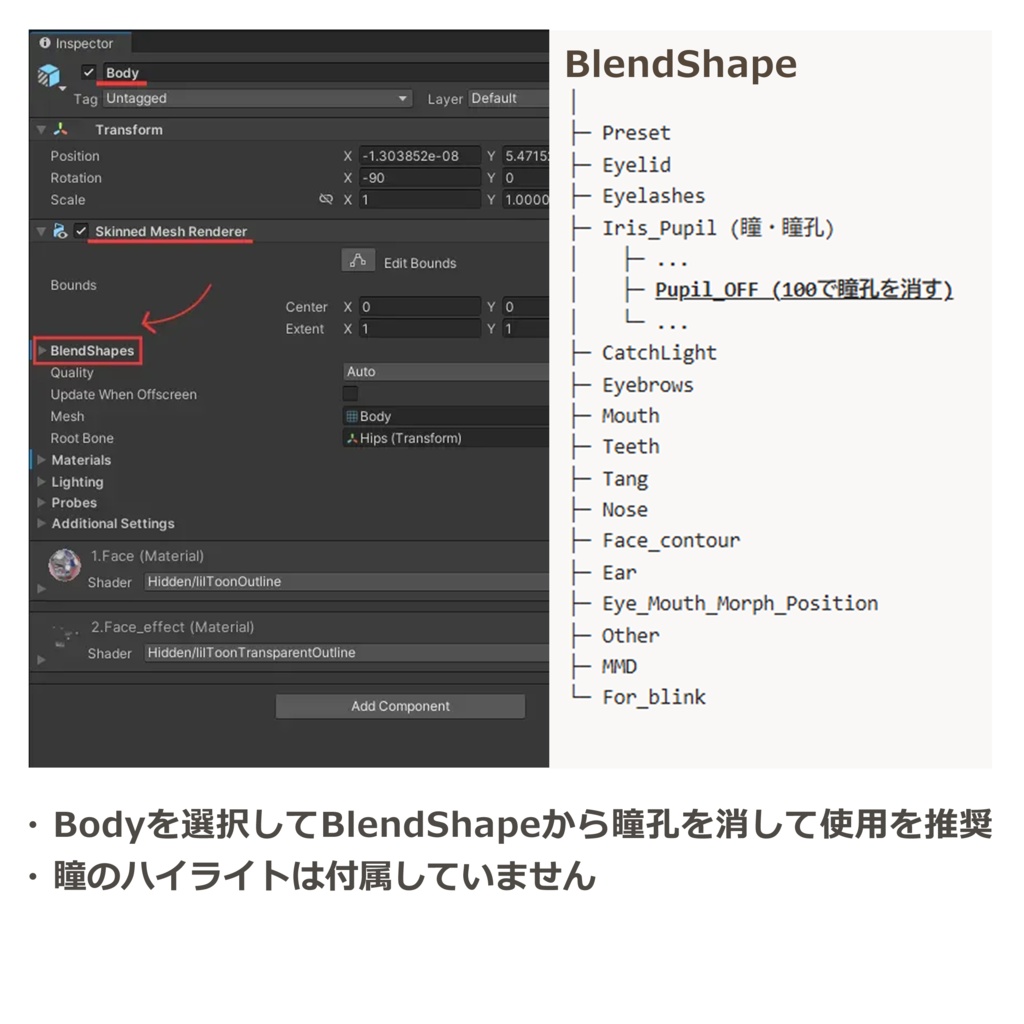
Task: Open the Tag dropdown showing Untagged
Action: 257,98
